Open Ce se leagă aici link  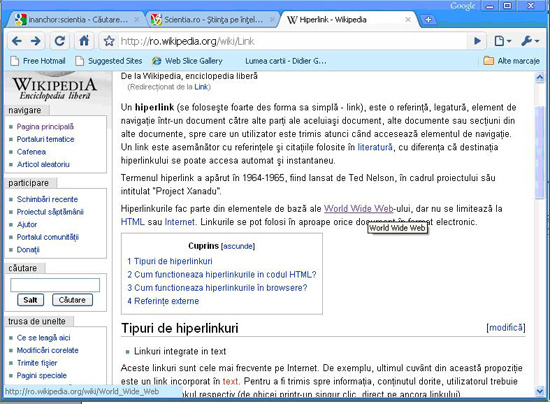click(x=43, y=338)
